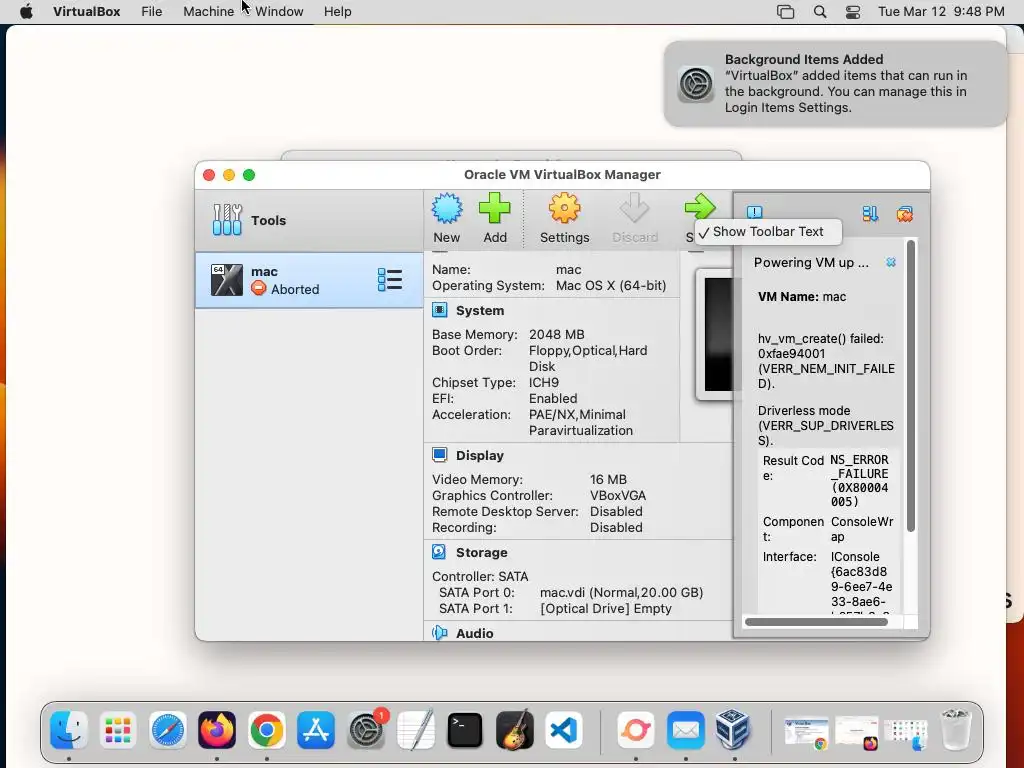Open the minimized Firefox window in the Dock
This screenshot has width=1024, height=768.
[856, 733]
